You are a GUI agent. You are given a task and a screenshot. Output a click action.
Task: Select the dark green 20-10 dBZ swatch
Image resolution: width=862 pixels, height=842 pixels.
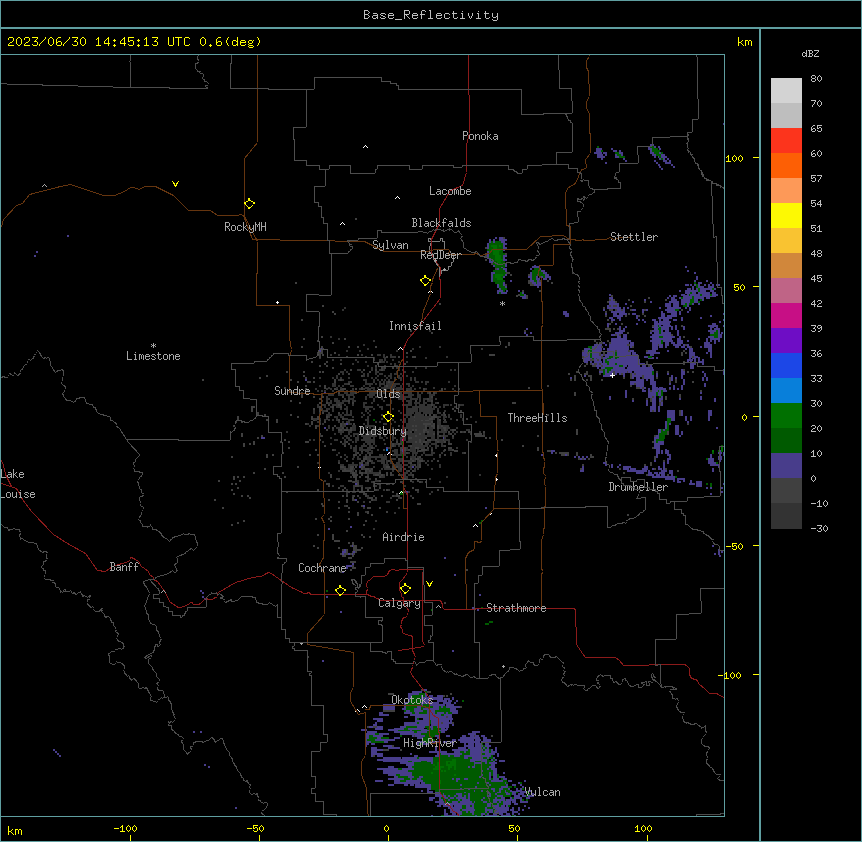[x=786, y=441]
